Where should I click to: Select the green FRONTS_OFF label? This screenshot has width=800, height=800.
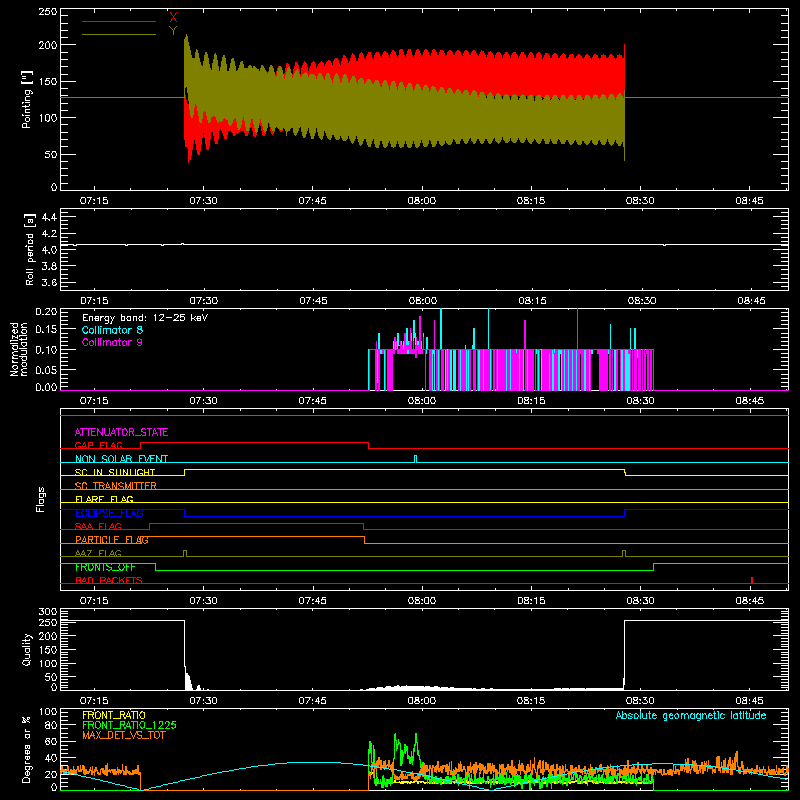(x=105, y=567)
